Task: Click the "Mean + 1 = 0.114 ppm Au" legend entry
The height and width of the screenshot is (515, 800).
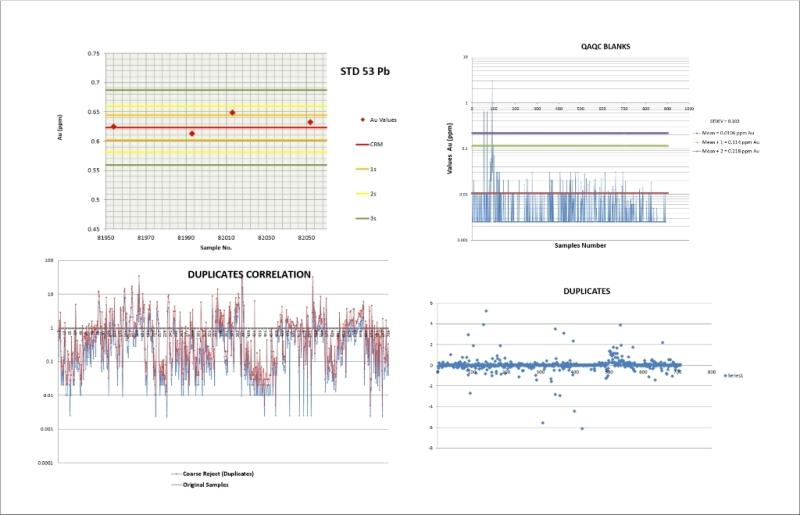Action: click(726, 142)
